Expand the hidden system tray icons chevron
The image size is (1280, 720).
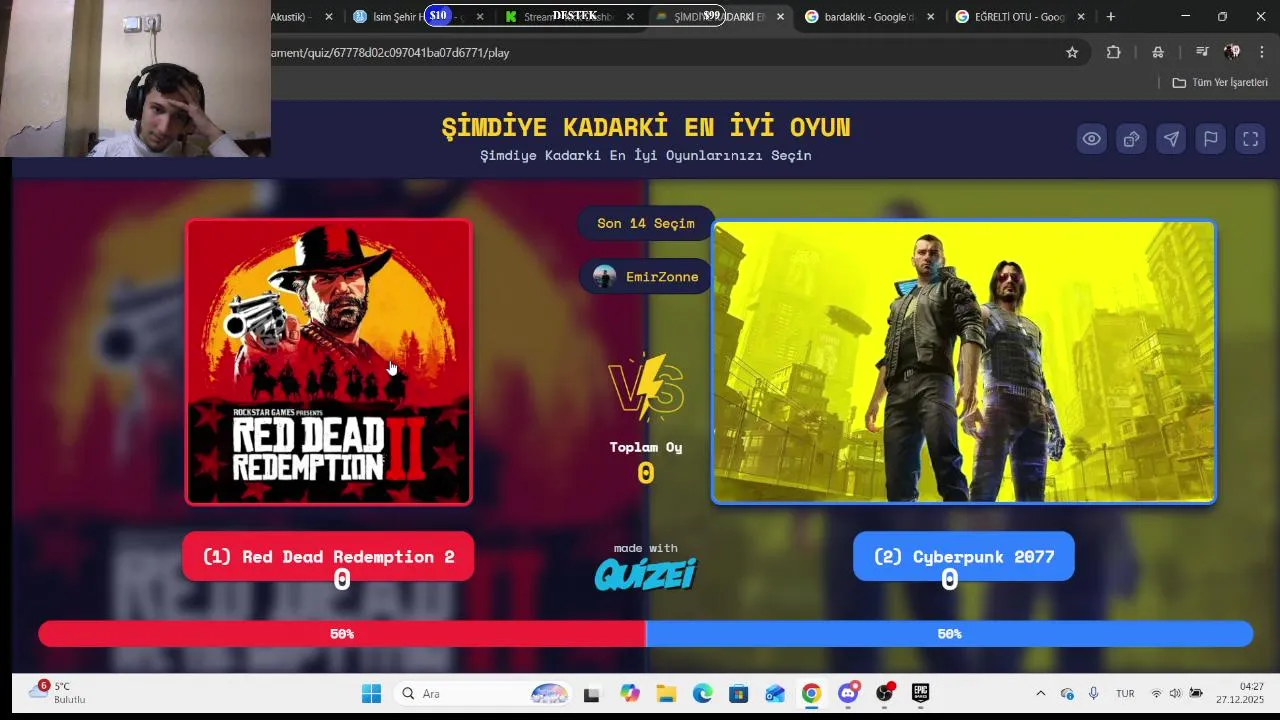tap(1040, 693)
